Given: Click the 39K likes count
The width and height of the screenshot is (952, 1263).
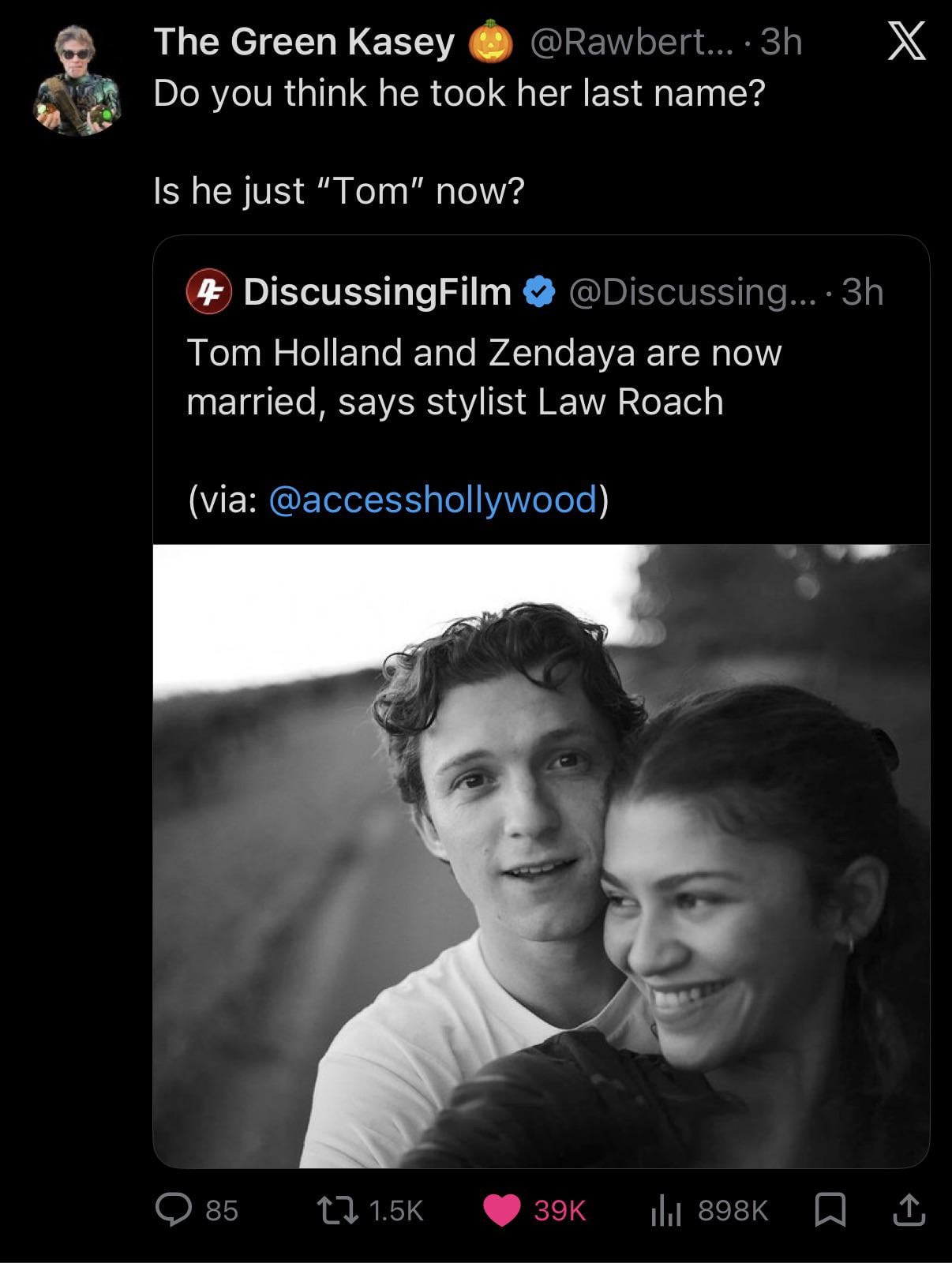Looking at the screenshot, I should [560, 1210].
